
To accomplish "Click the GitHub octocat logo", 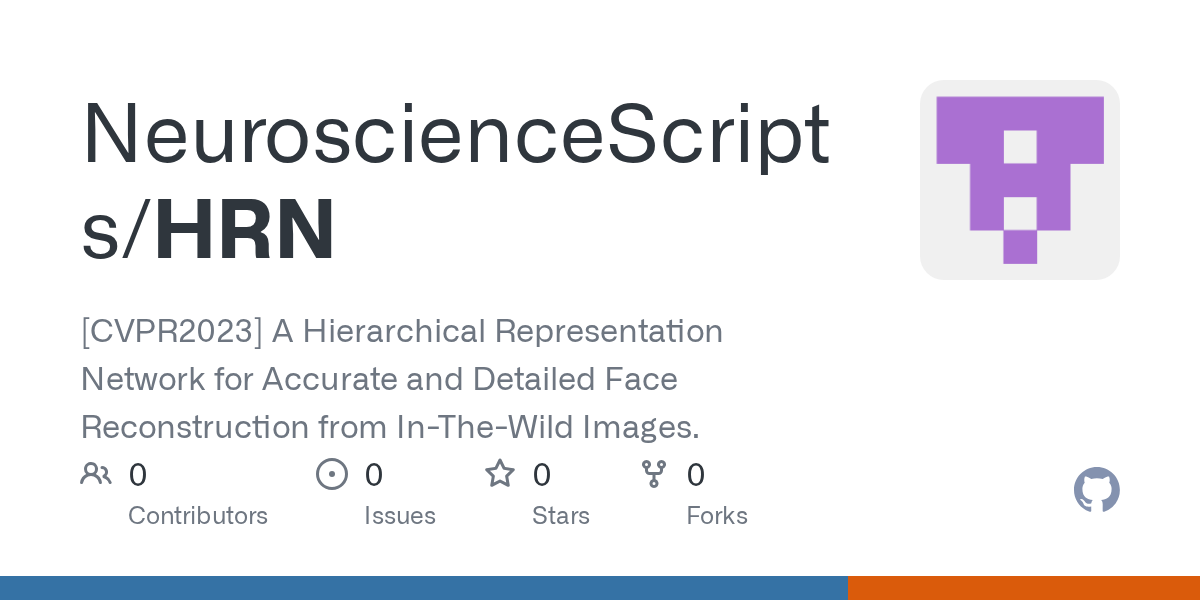I will coord(1097,490).
